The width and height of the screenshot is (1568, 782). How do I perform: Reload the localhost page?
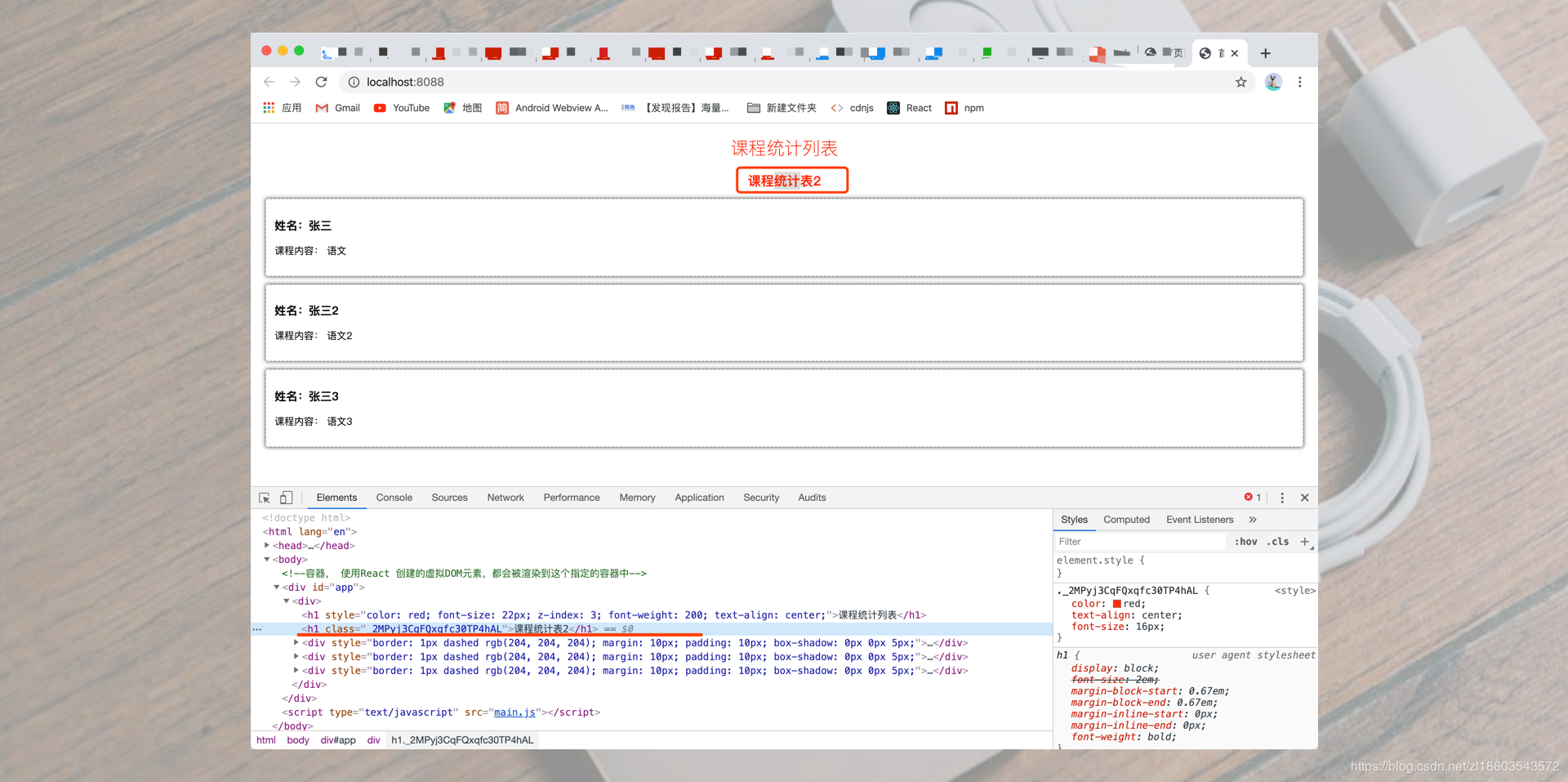tap(322, 82)
